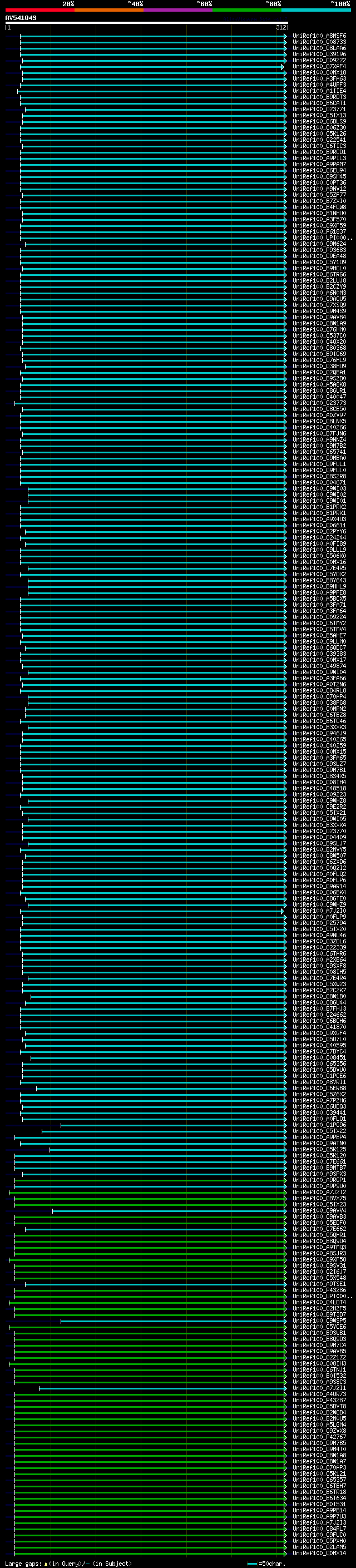Click the UniRef100_B9RDT3 hit
The width and height of the screenshot is (356, 1568).
(x=319, y=97)
